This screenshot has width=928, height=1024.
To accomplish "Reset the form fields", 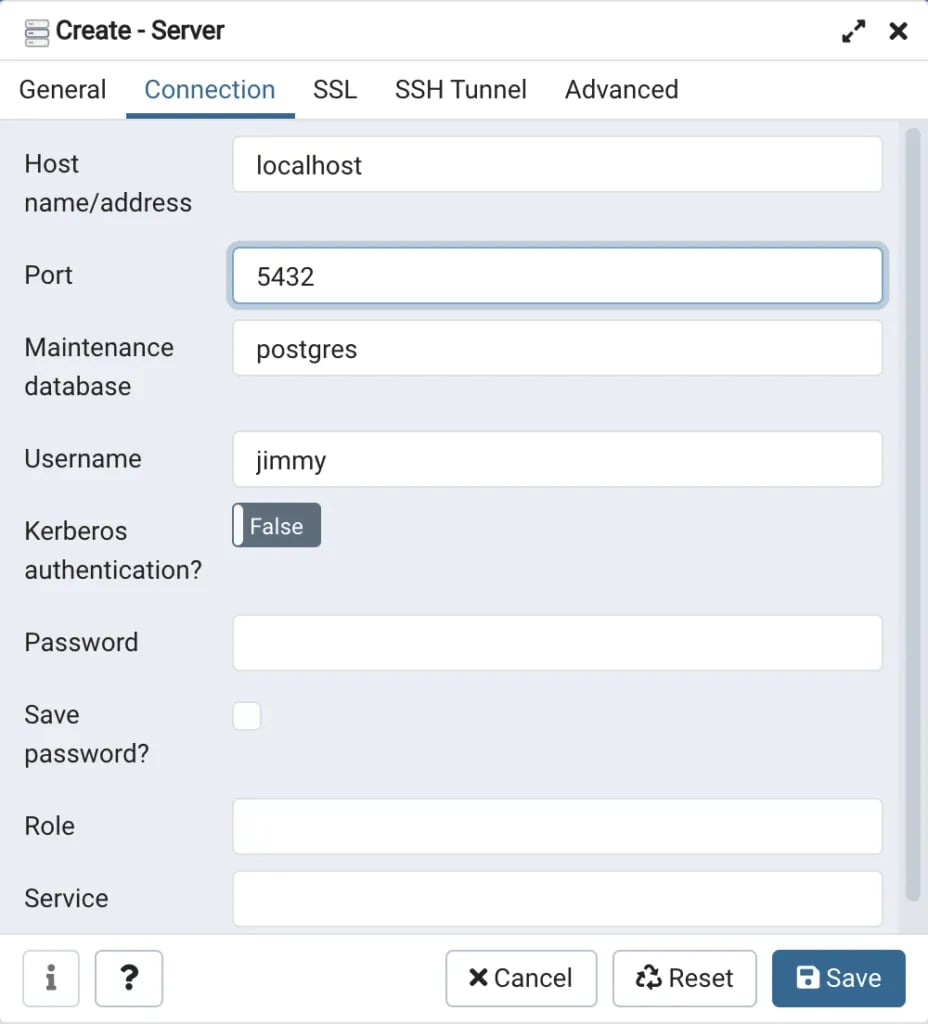I will (684, 978).
